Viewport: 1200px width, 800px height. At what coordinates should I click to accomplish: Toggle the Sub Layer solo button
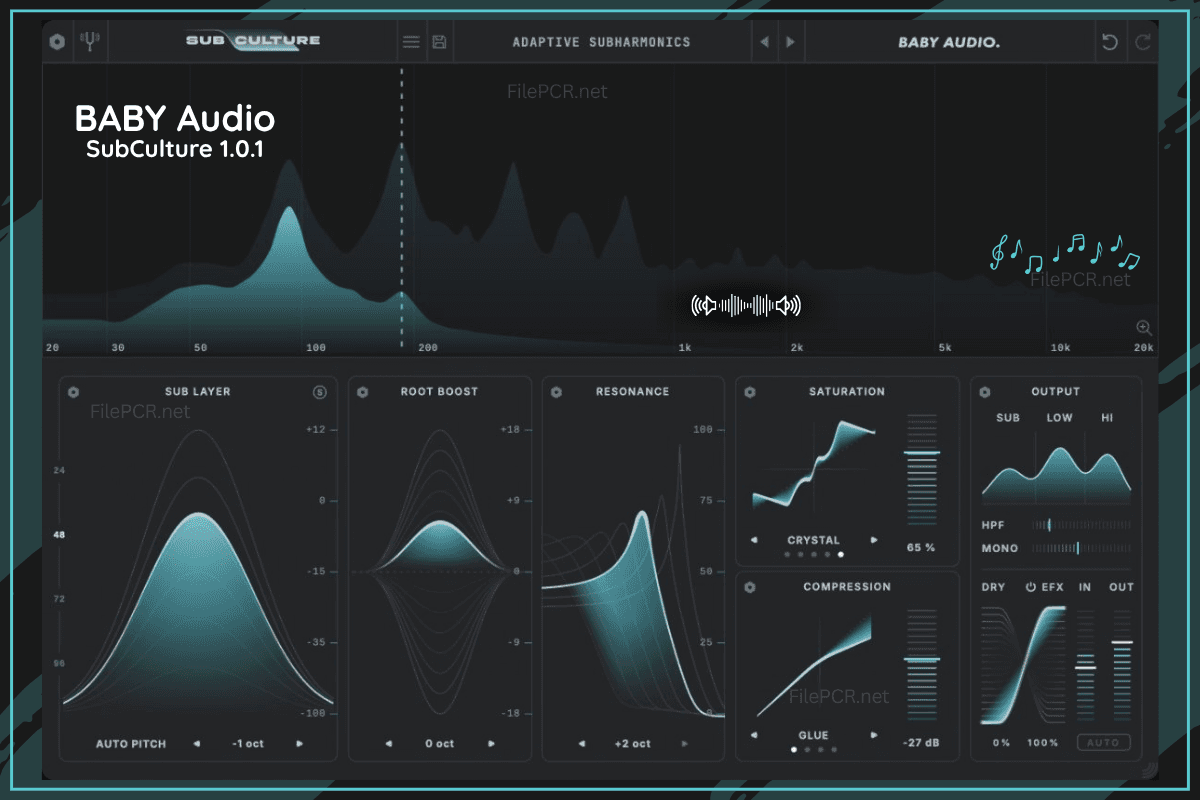tap(320, 392)
